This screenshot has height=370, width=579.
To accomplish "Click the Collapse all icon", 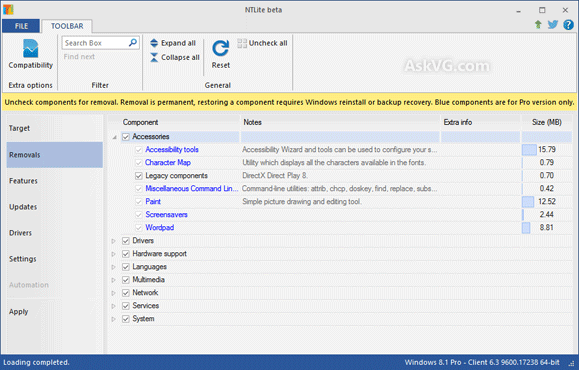I will coord(154,57).
